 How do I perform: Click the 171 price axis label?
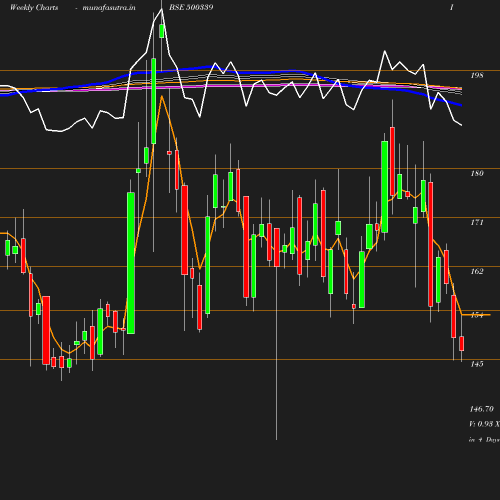[x=477, y=222]
